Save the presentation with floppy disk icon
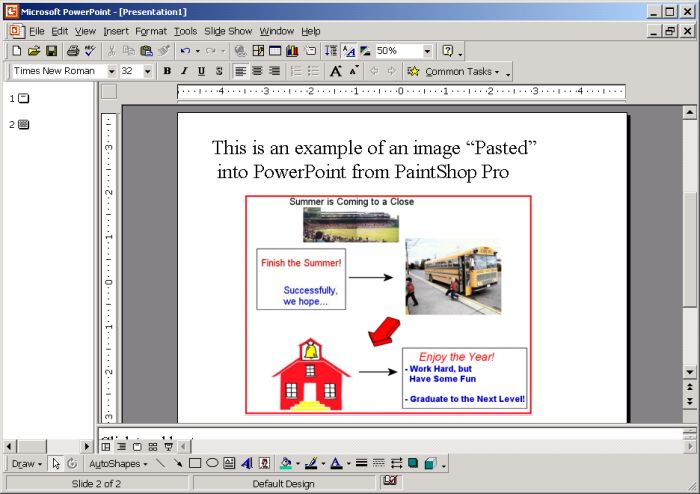Screen dimensions: 700x494 pyautogui.click(x=51, y=51)
